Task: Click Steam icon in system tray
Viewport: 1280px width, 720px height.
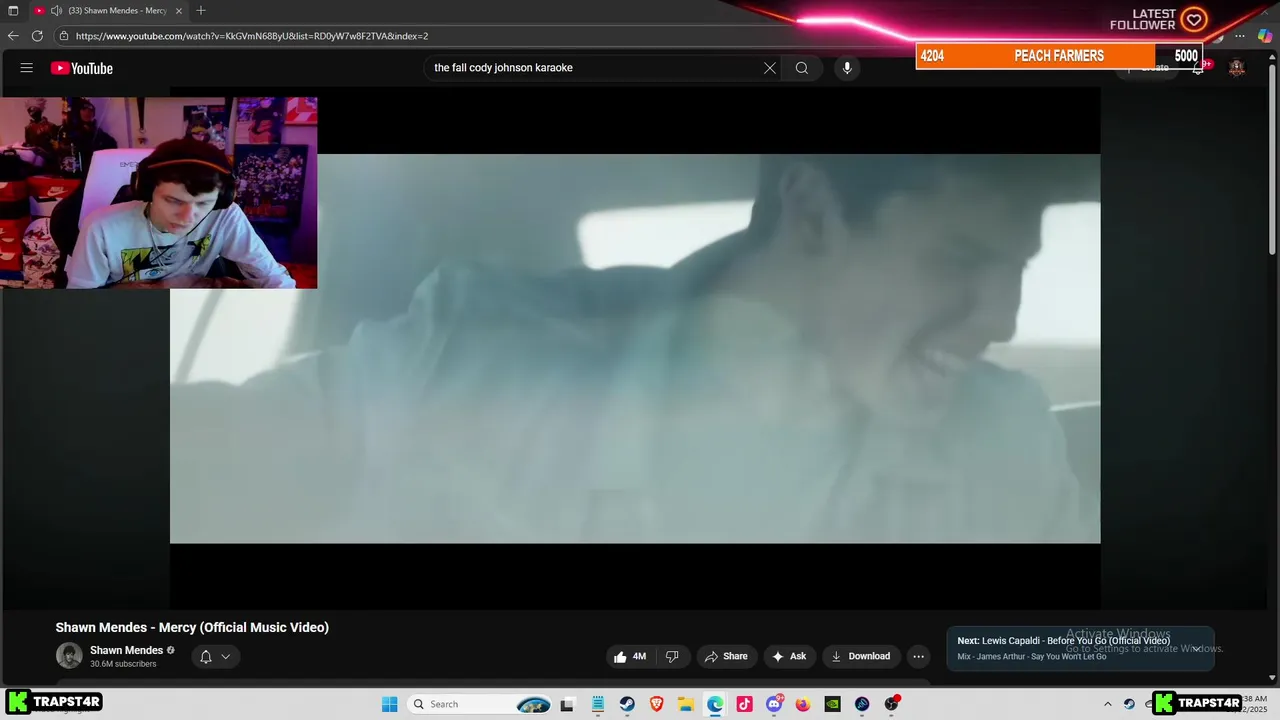Action: pyautogui.click(x=1129, y=704)
